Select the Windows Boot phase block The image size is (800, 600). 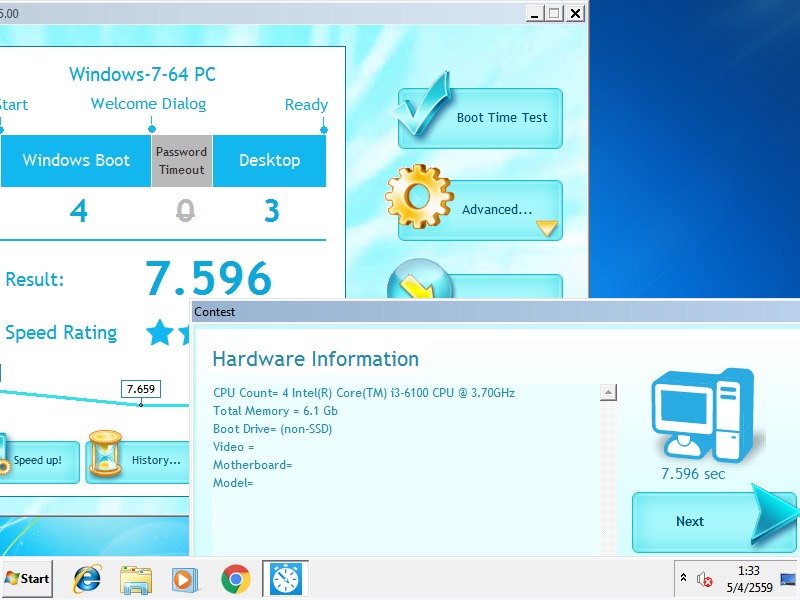[x=76, y=161]
